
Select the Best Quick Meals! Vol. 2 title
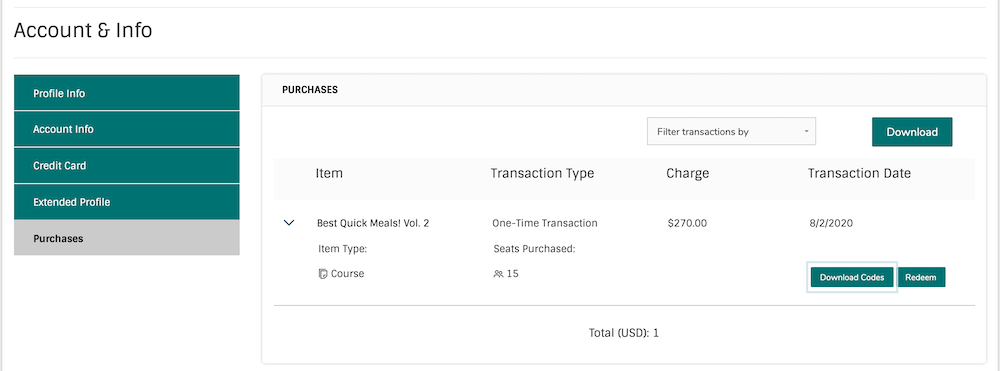pyautogui.click(x=373, y=223)
